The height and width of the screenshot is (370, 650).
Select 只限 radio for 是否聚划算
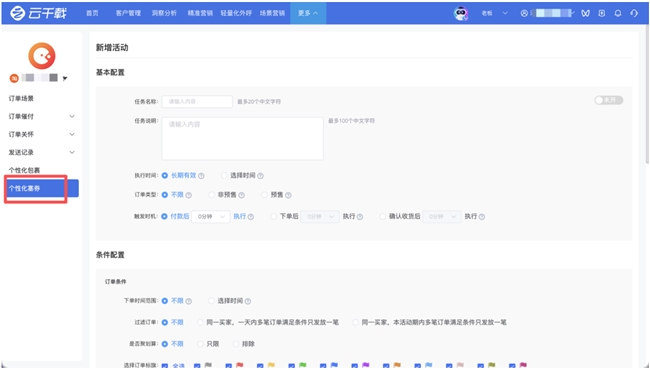coord(200,344)
